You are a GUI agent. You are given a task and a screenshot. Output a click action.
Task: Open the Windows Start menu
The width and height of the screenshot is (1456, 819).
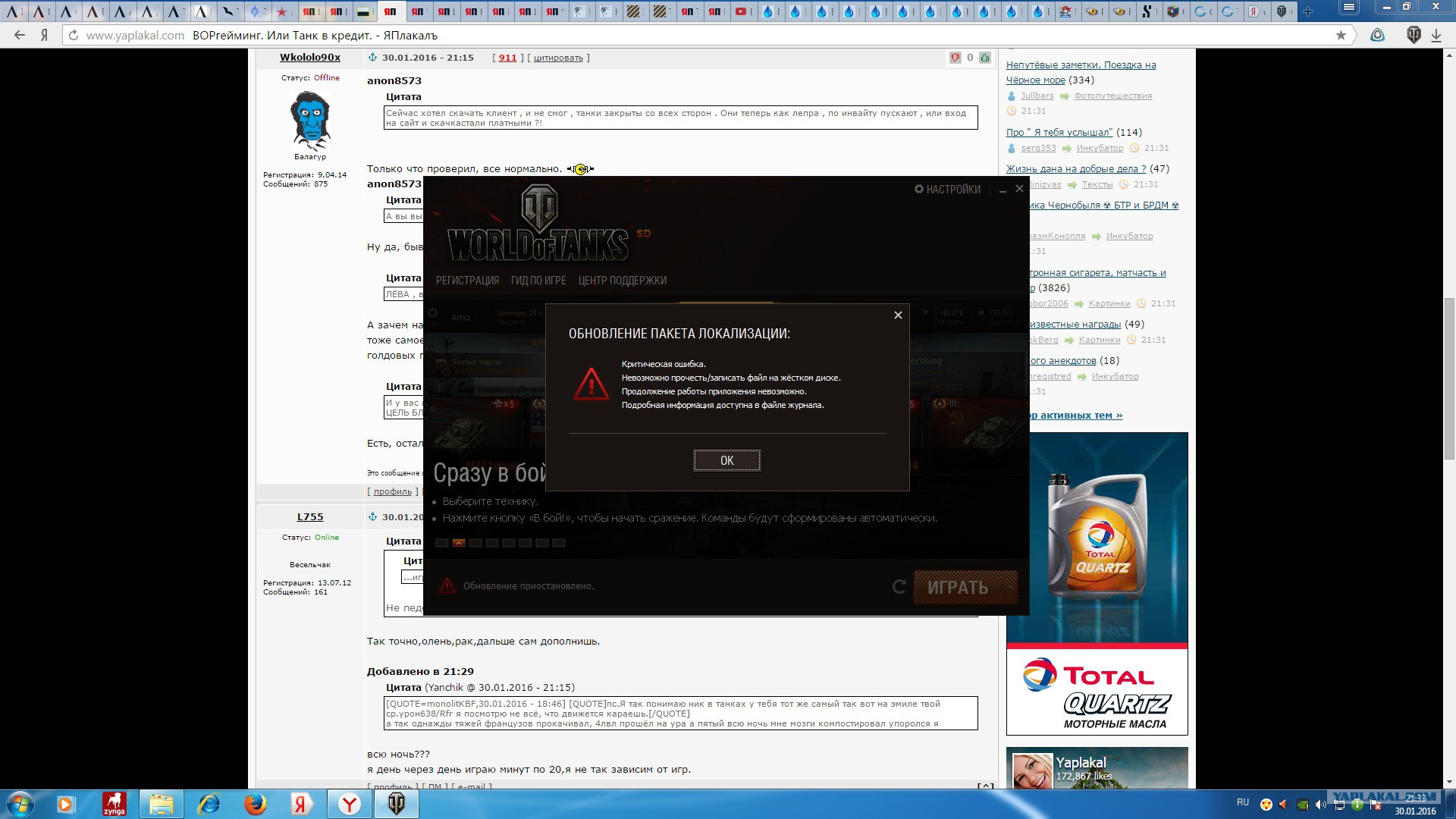20,804
